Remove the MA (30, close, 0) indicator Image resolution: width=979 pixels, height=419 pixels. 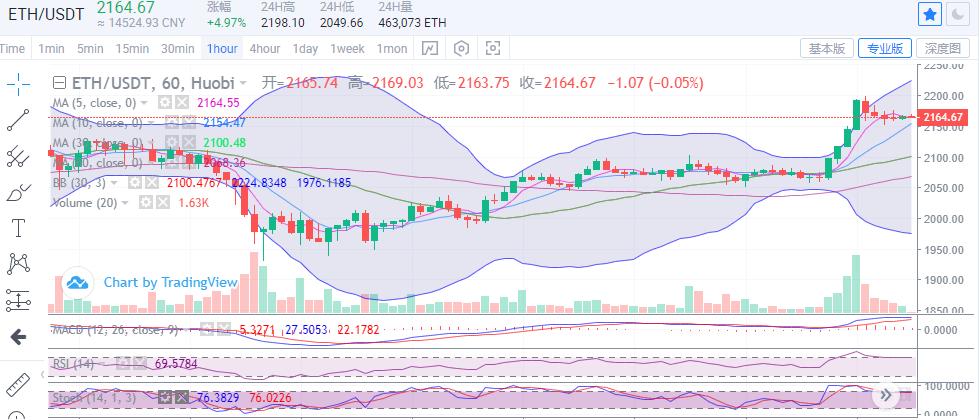(x=188, y=143)
